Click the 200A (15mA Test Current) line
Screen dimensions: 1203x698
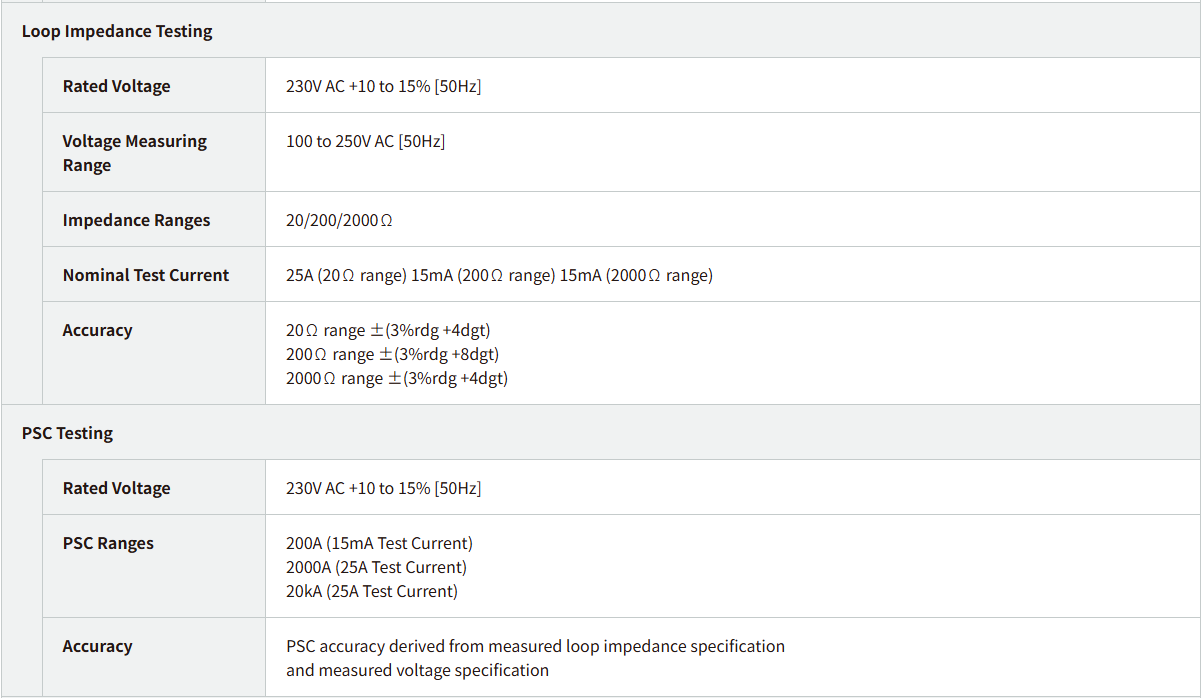379,543
